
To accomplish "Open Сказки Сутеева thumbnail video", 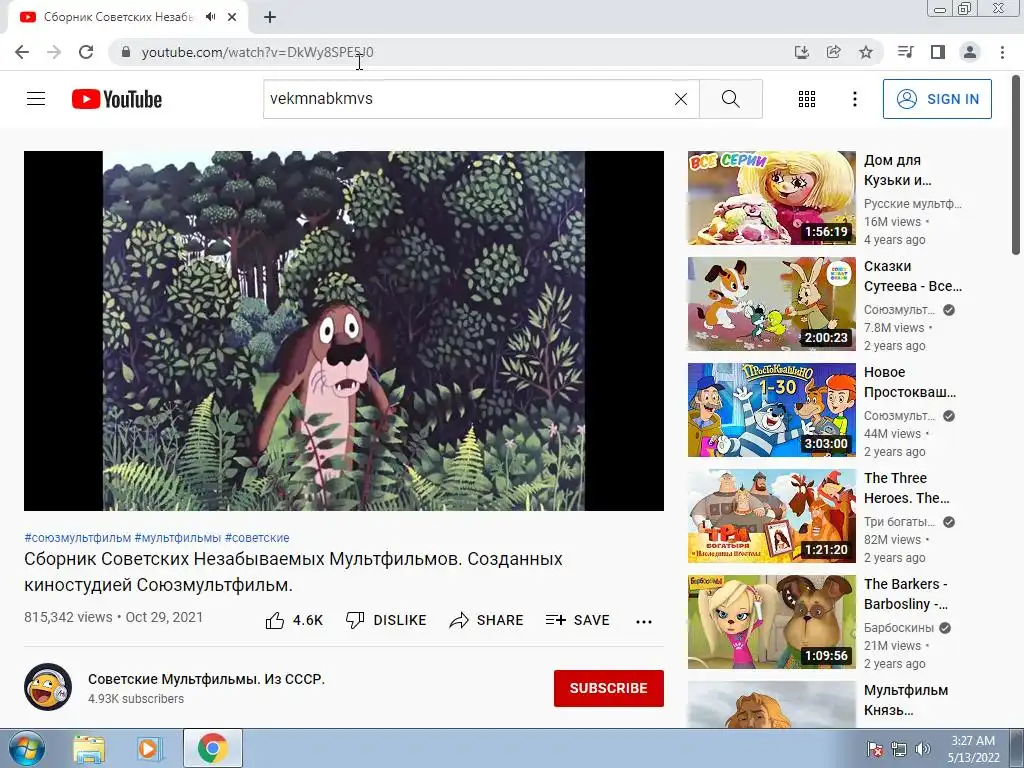I will [x=771, y=304].
